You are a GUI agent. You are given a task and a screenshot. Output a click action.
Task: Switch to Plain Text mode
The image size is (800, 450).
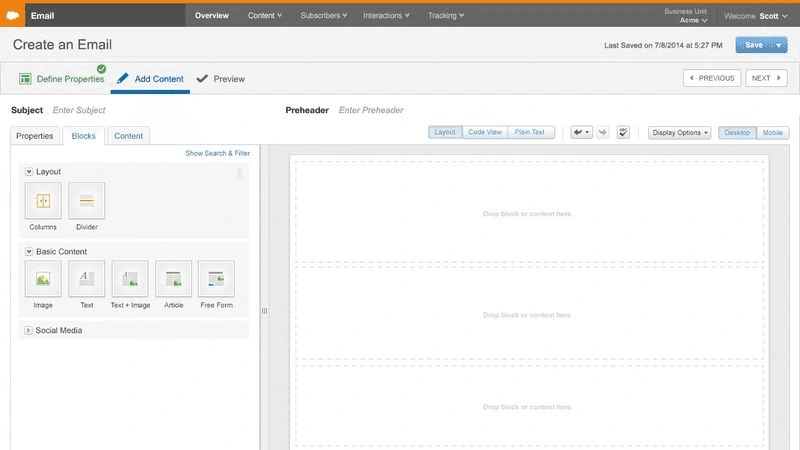click(530, 132)
